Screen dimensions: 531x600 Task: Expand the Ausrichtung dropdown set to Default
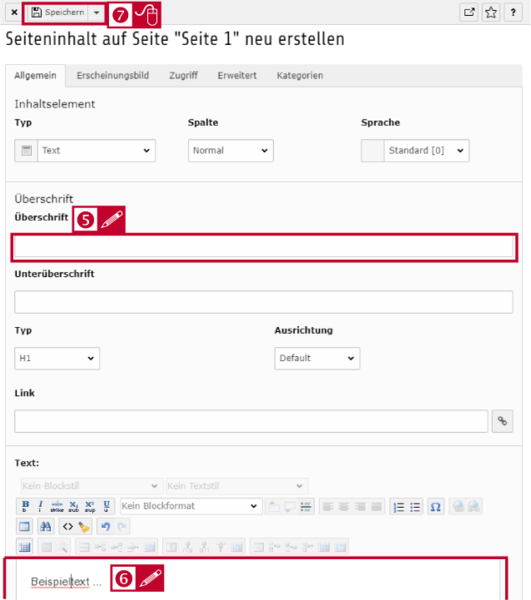tap(317, 358)
